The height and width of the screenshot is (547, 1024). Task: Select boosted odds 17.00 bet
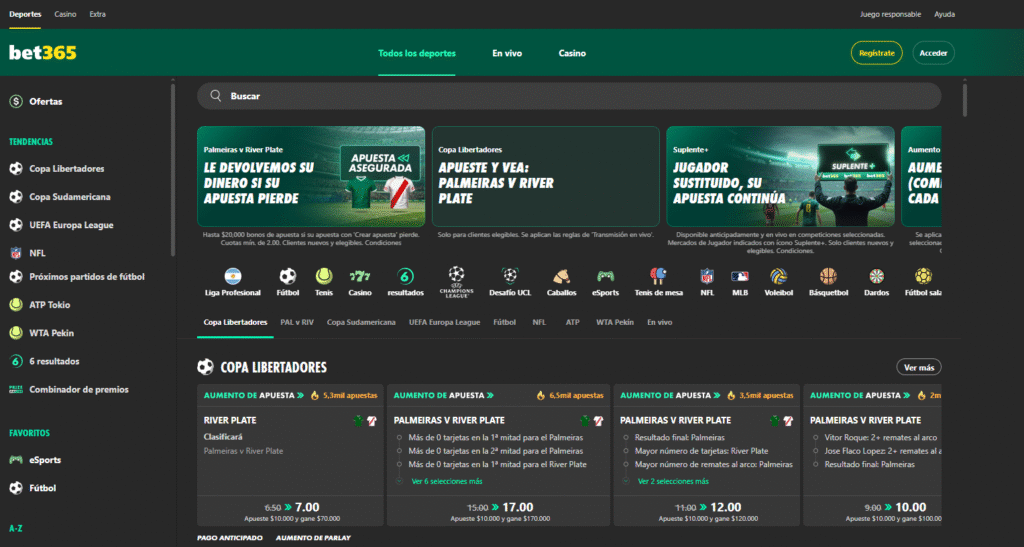499,511
